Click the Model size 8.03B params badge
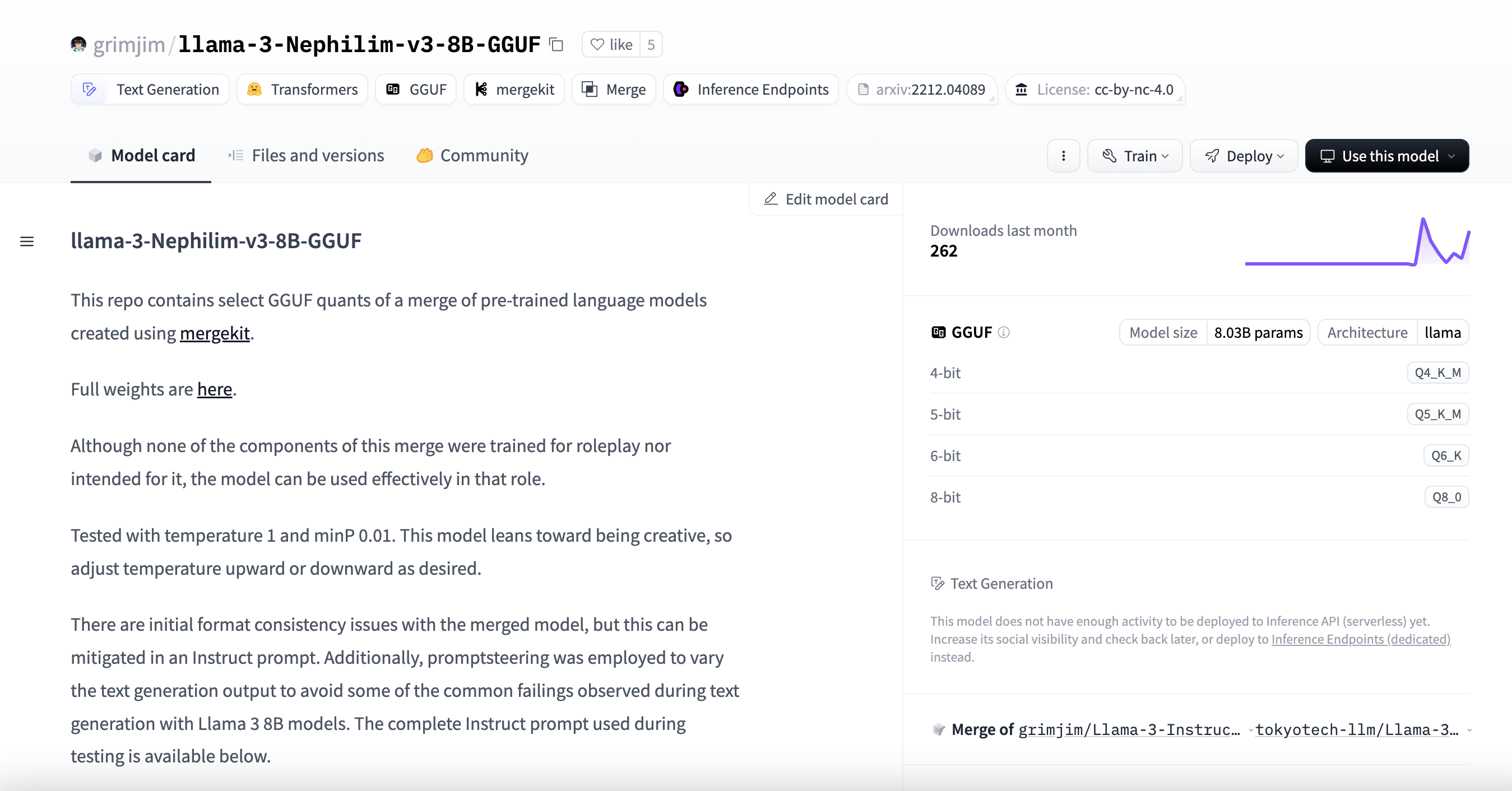The image size is (1512, 791). point(1215,333)
